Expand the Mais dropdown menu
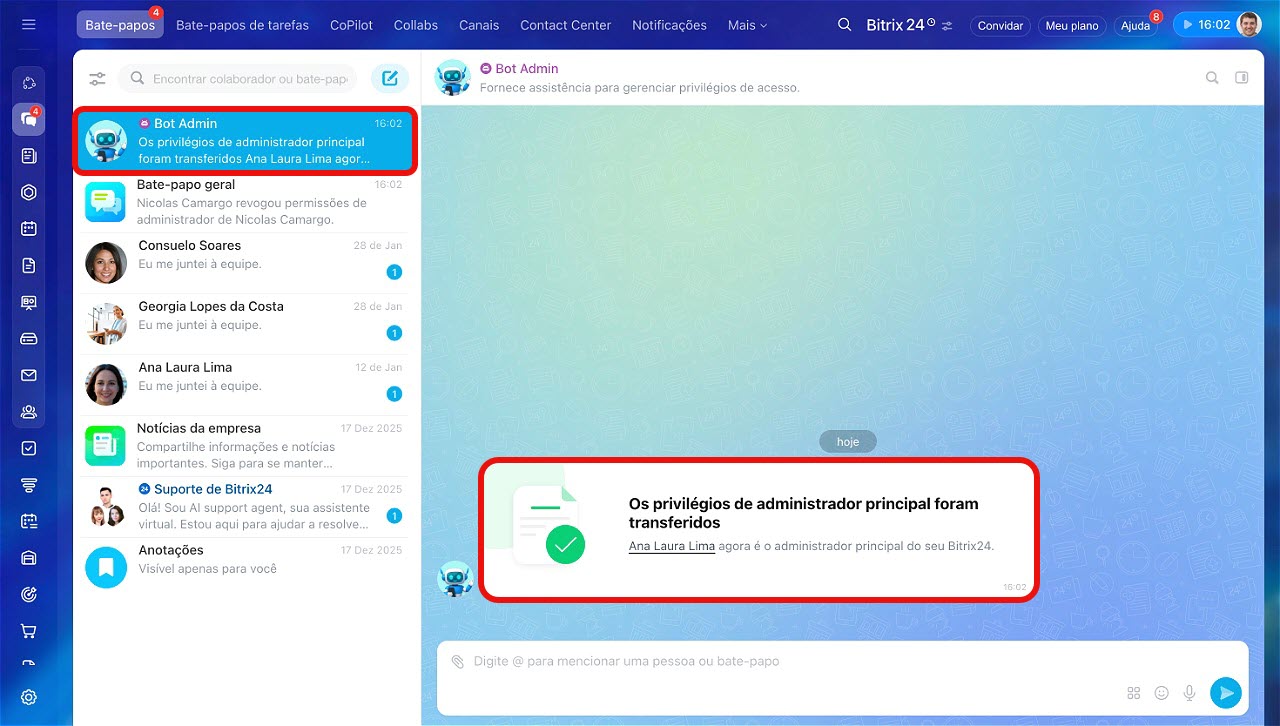Screen dimensions: 1280x726 (747, 25)
